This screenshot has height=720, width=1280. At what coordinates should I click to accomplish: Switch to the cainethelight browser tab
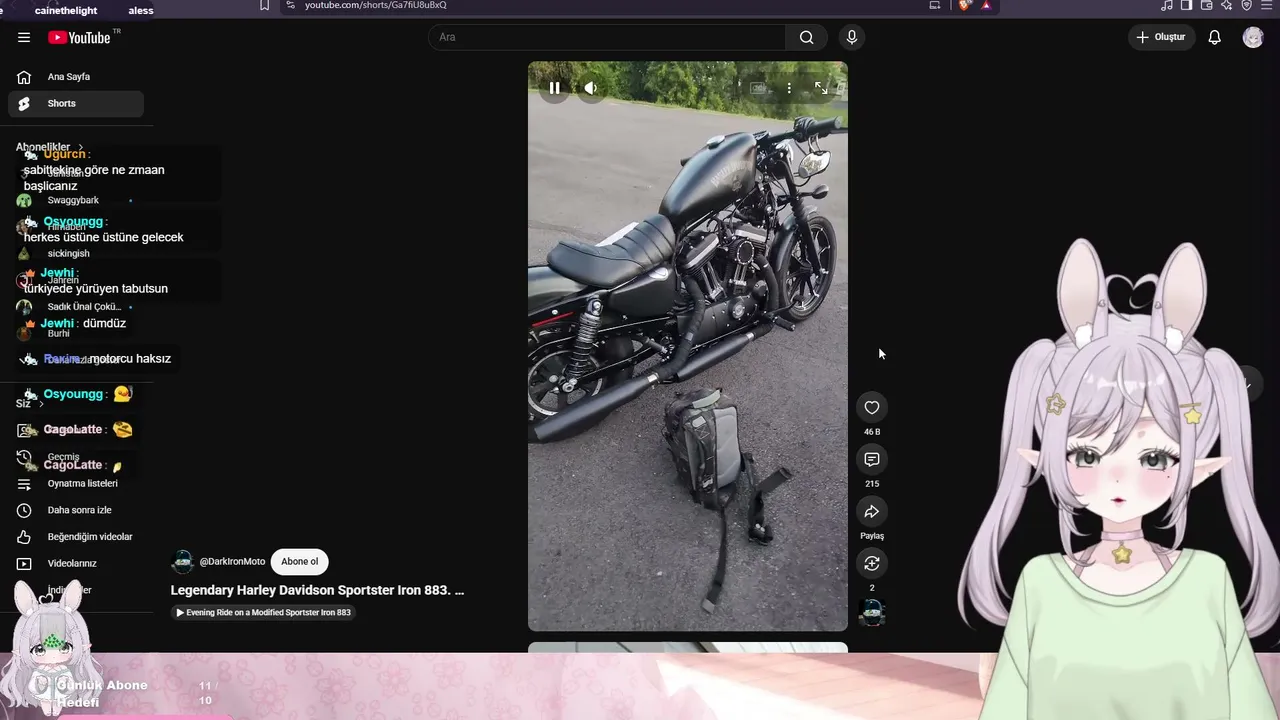[x=67, y=10]
